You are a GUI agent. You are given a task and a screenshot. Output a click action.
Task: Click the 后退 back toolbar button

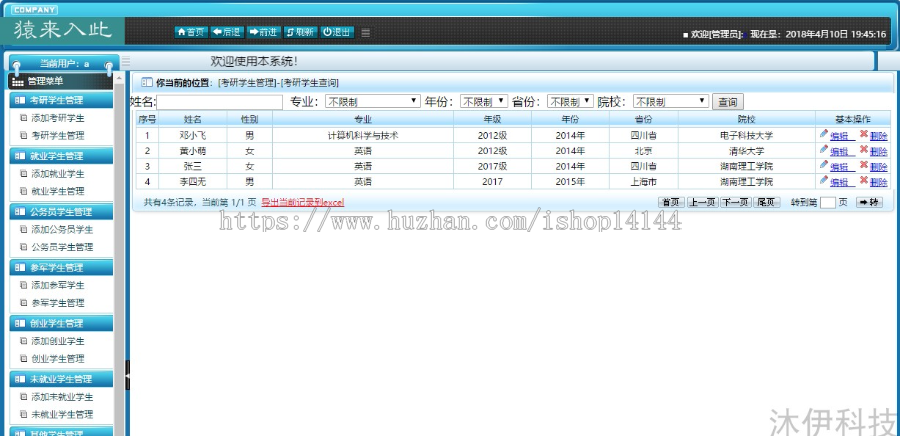point(227,32)
